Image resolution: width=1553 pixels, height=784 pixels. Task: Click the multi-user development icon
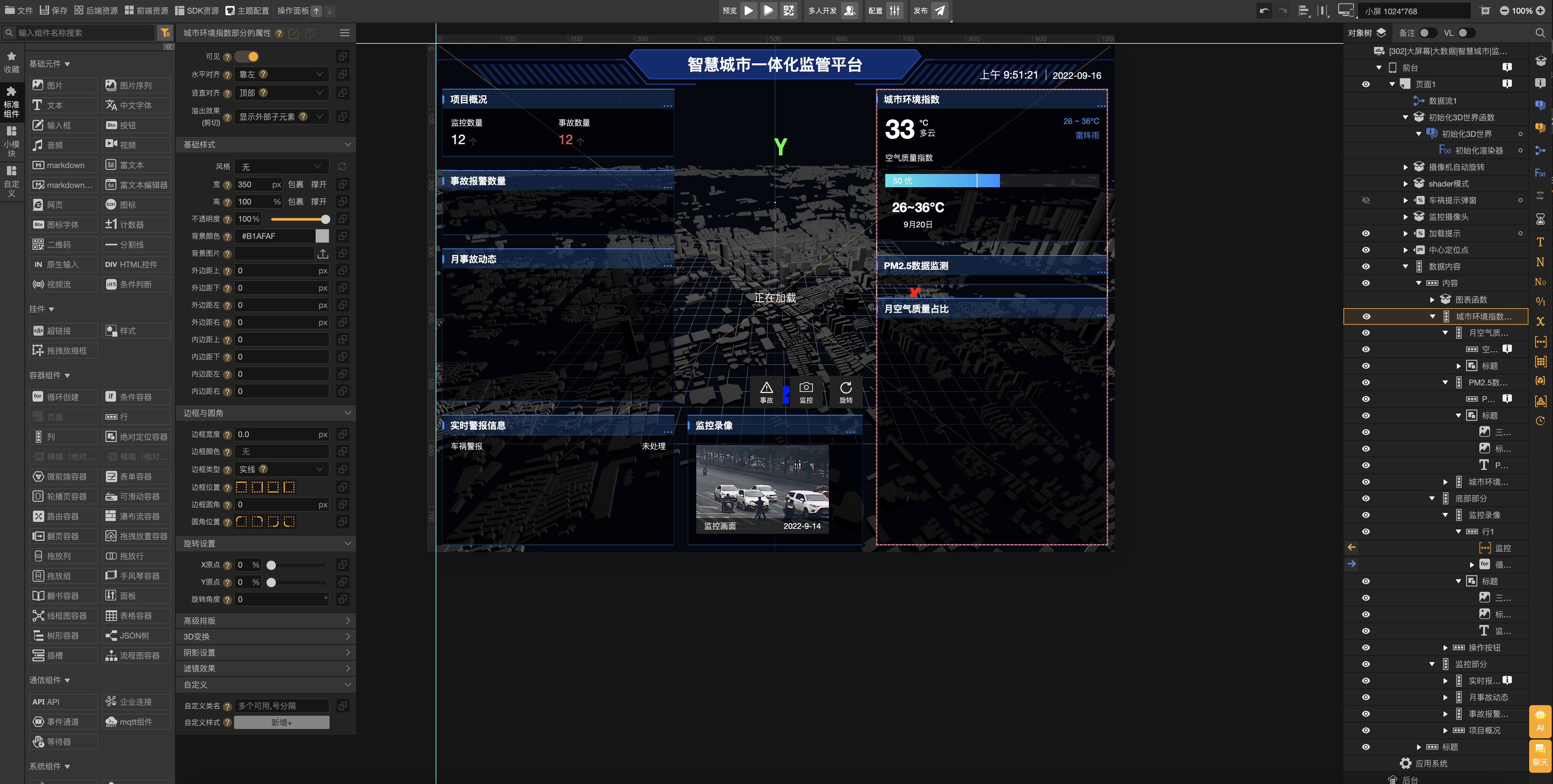click(x=849, y=10)
